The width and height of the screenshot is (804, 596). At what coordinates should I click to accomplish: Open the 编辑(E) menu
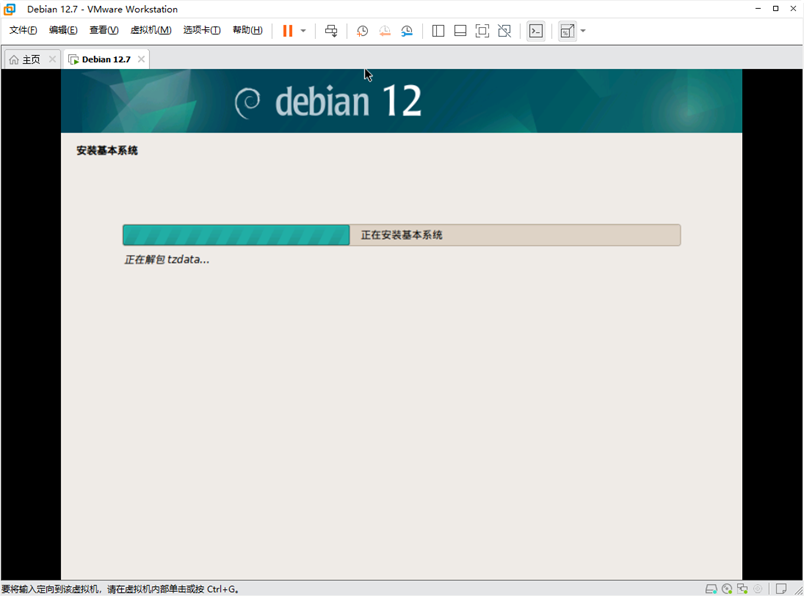(63, 30)
